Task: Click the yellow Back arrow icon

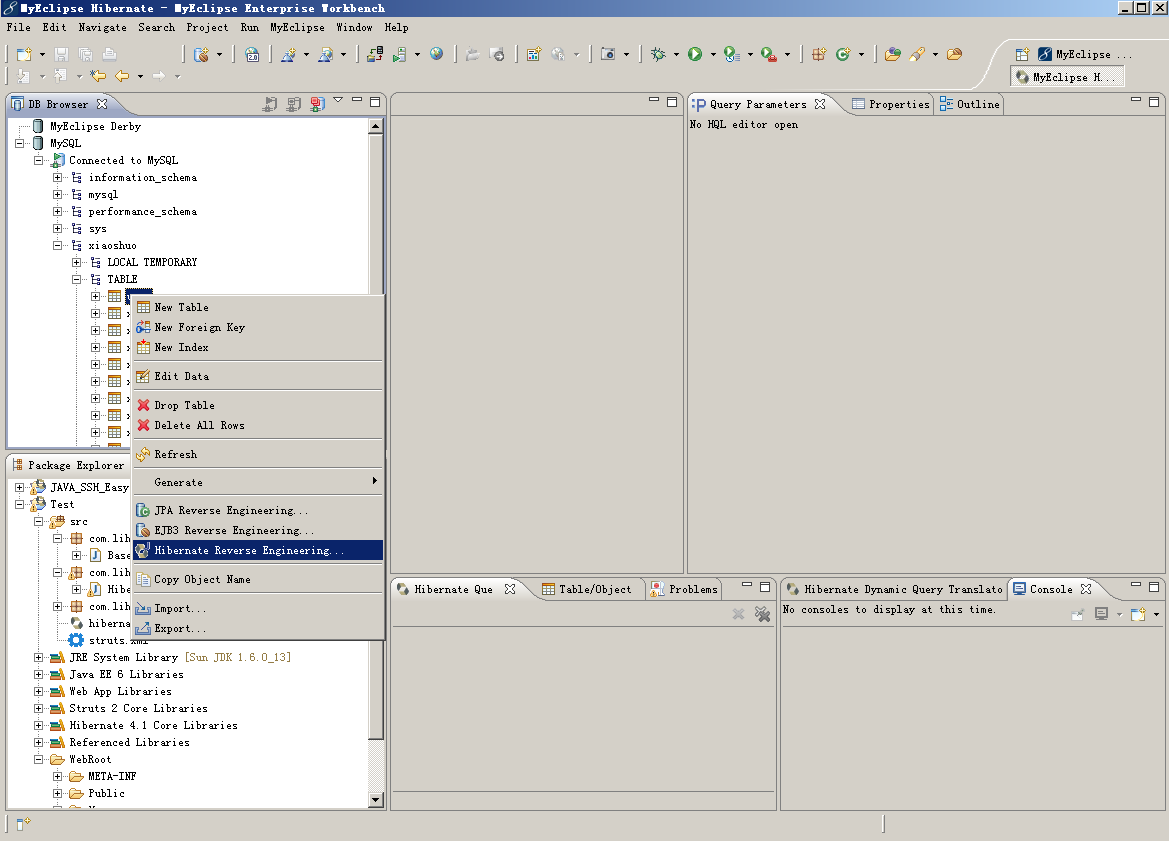Action: 122,76
